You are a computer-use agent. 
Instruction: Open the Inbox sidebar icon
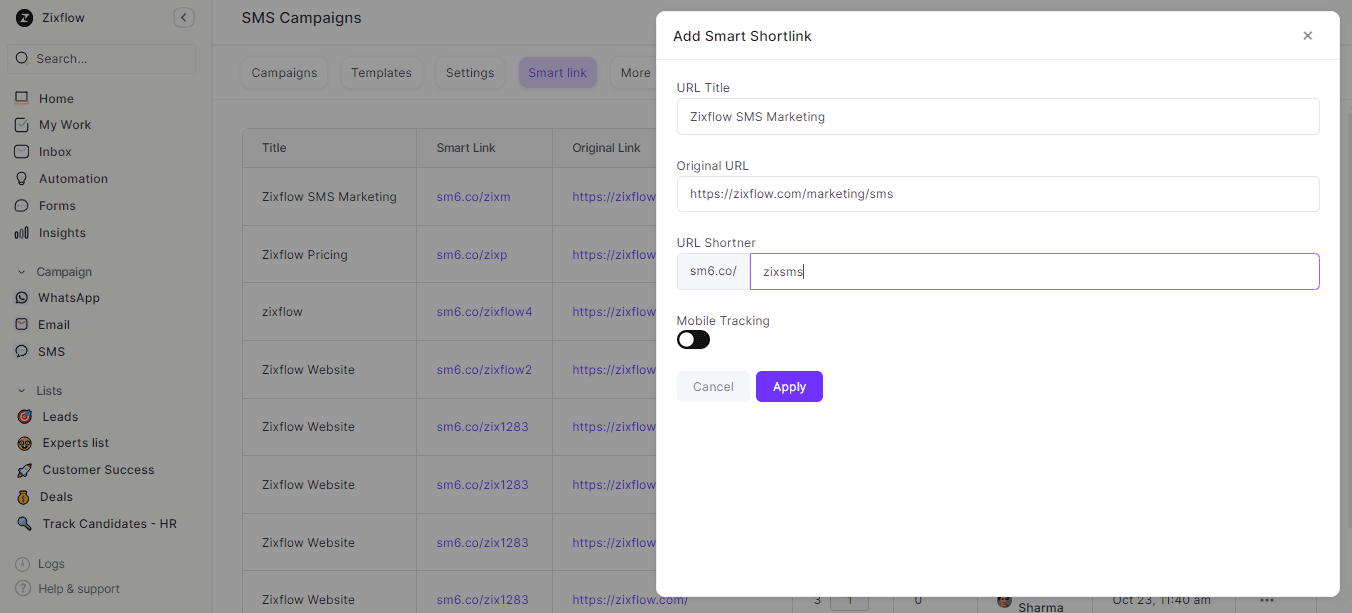click(21, 152)
